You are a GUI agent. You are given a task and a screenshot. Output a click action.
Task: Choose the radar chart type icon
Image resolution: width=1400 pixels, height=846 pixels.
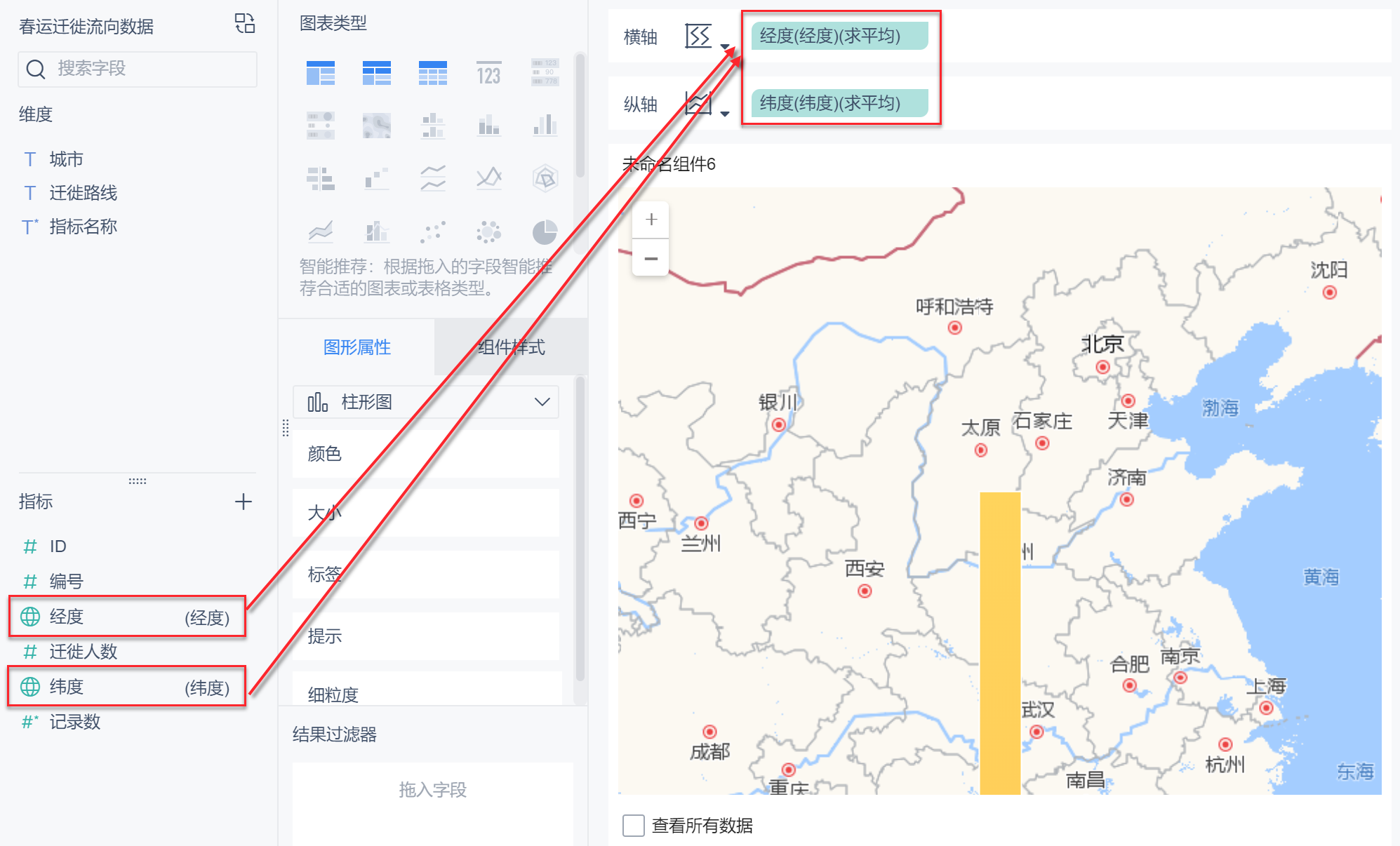545,178
